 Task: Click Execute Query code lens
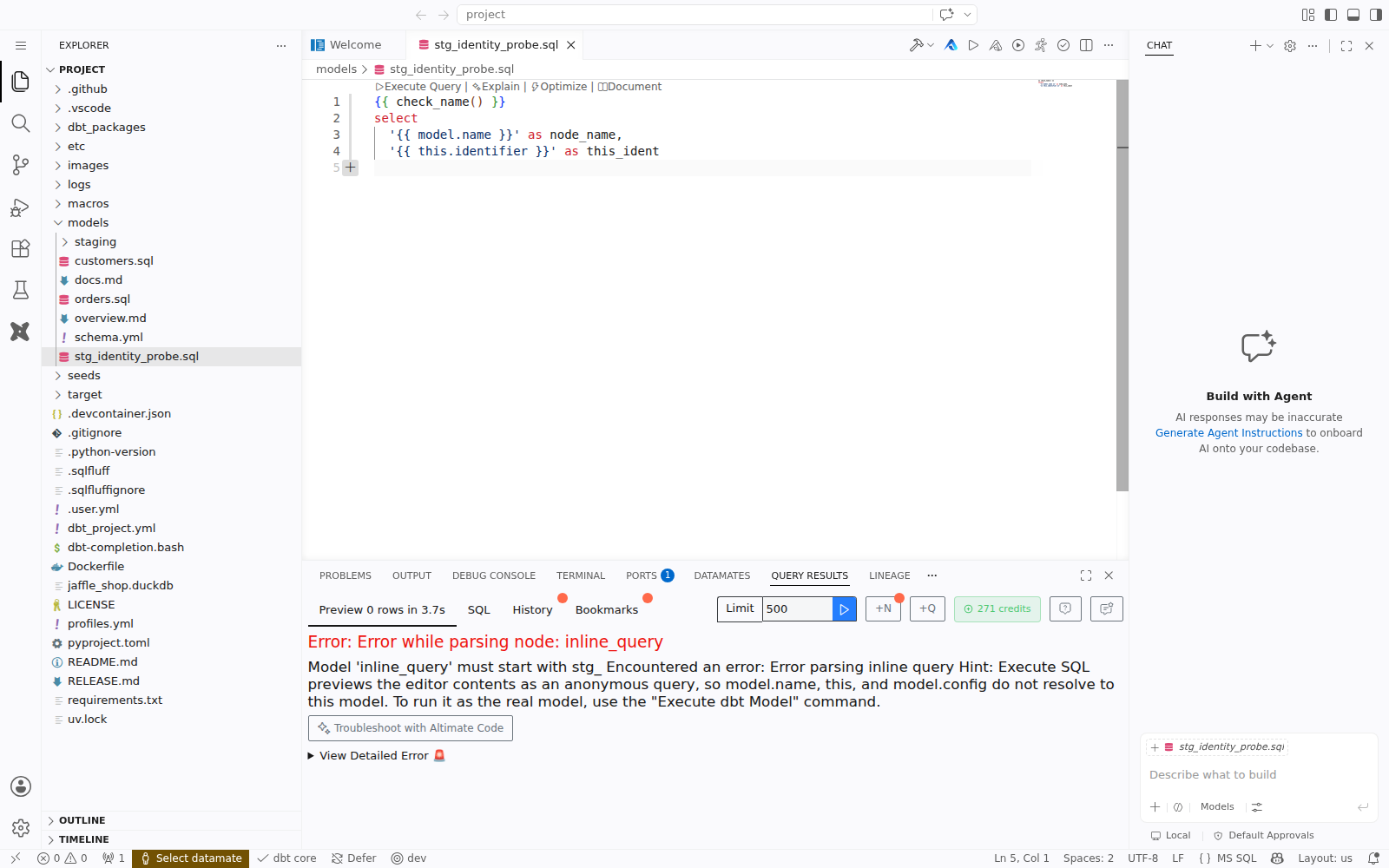coord(418,87)
